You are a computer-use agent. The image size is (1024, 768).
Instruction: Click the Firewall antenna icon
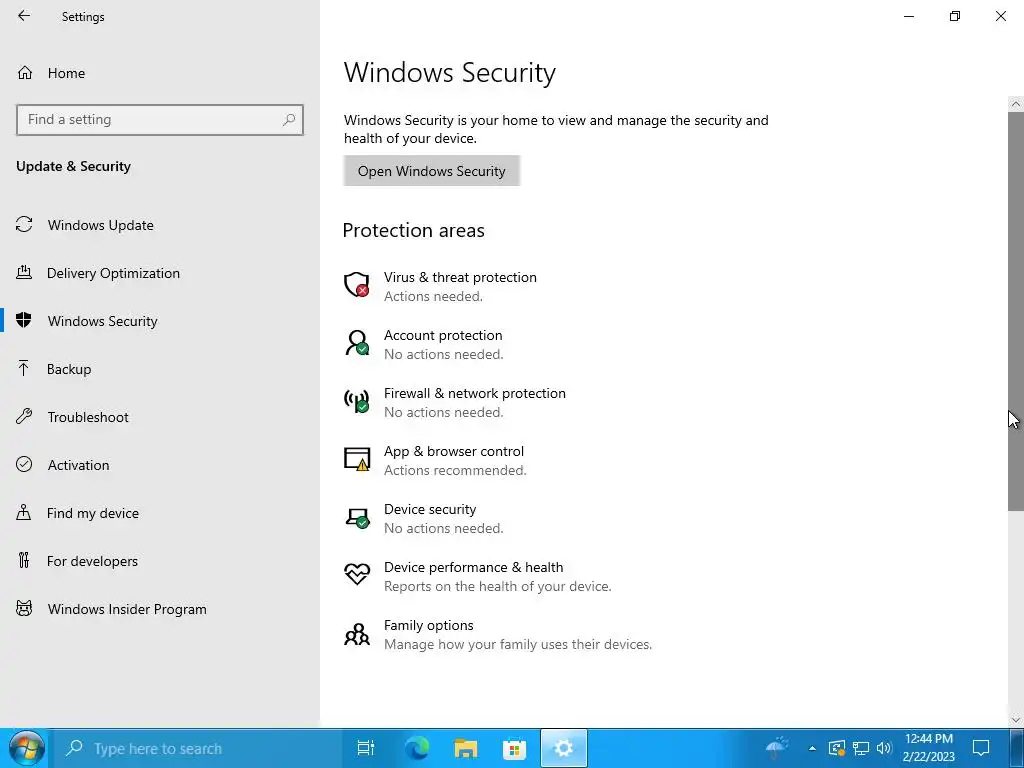pyautogui.click(x=357, y=401)
